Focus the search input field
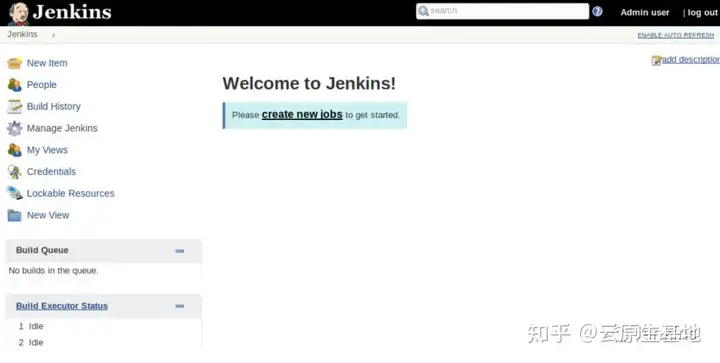The width and height of the screenshot is (720, 363). click(502, 11)
